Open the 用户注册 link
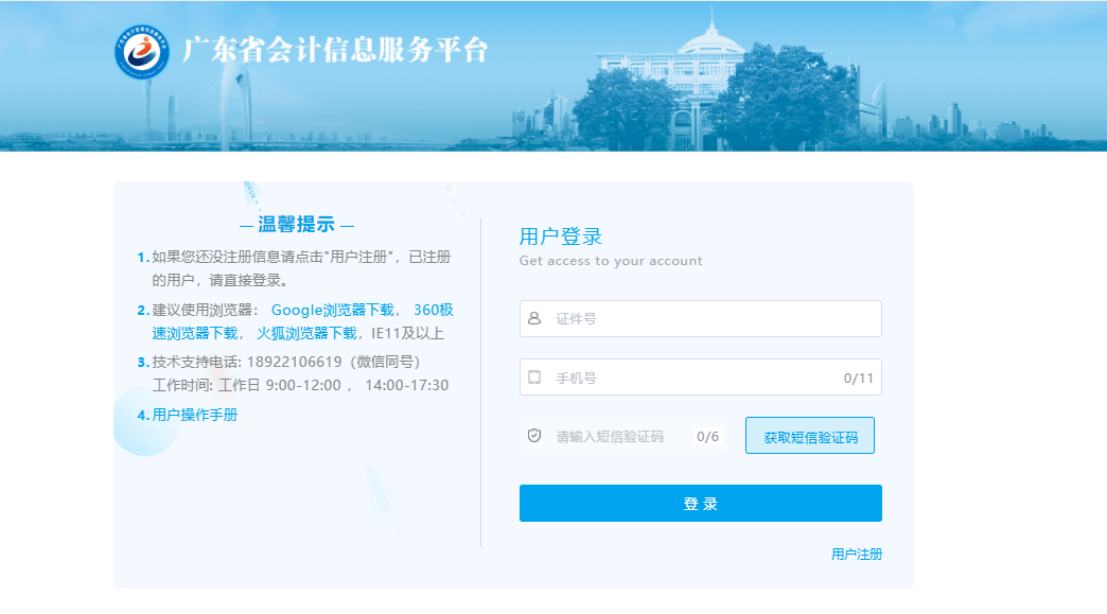 pyautogui.click(x=856, y=554)
